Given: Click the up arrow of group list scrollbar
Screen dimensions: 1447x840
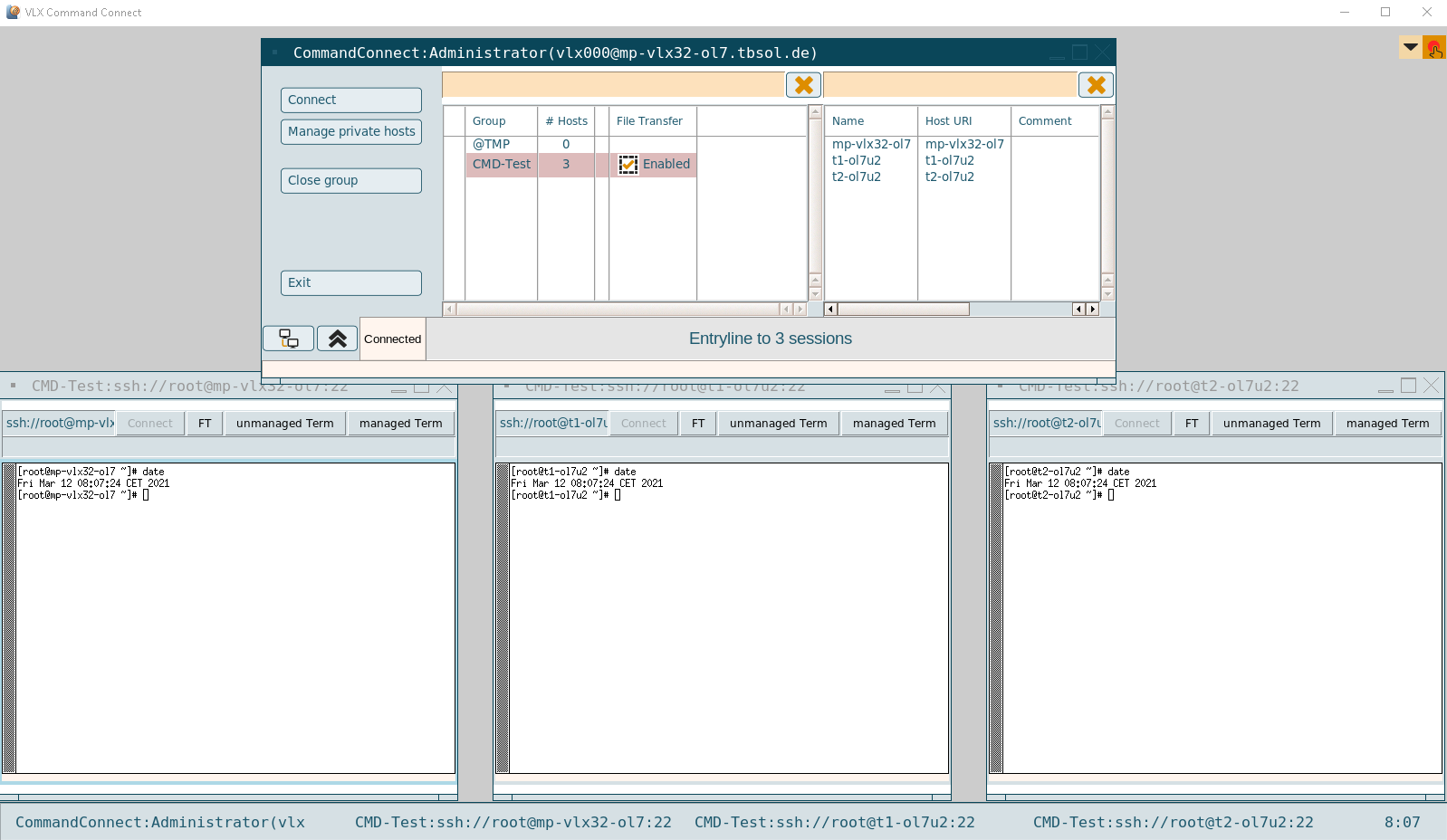Looking at the screenshot, I should click(x=815, y=113).
